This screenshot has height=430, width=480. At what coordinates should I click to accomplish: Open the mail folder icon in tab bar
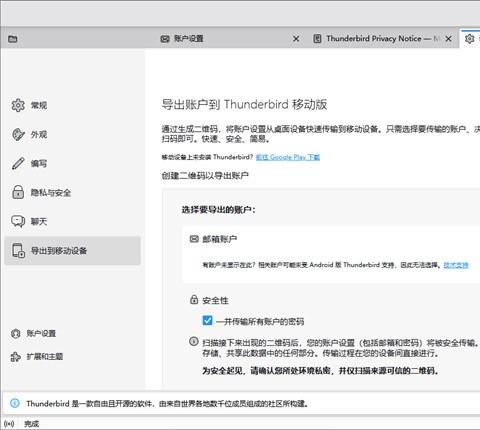pos(13,39)
